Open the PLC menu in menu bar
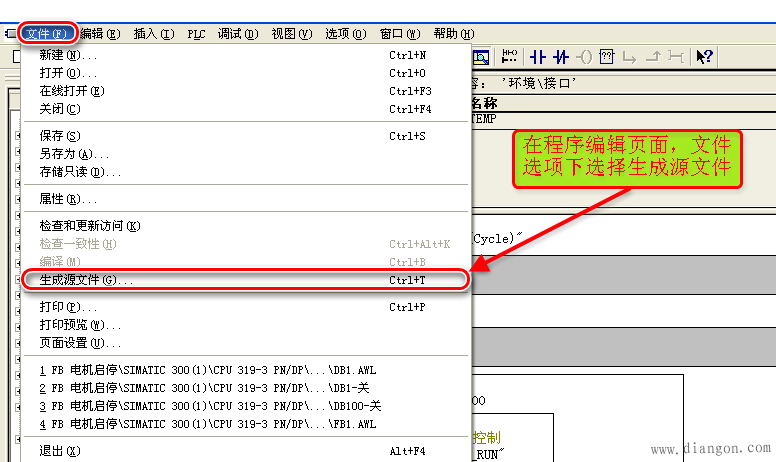776x462 pixels. tap(196, 33)
